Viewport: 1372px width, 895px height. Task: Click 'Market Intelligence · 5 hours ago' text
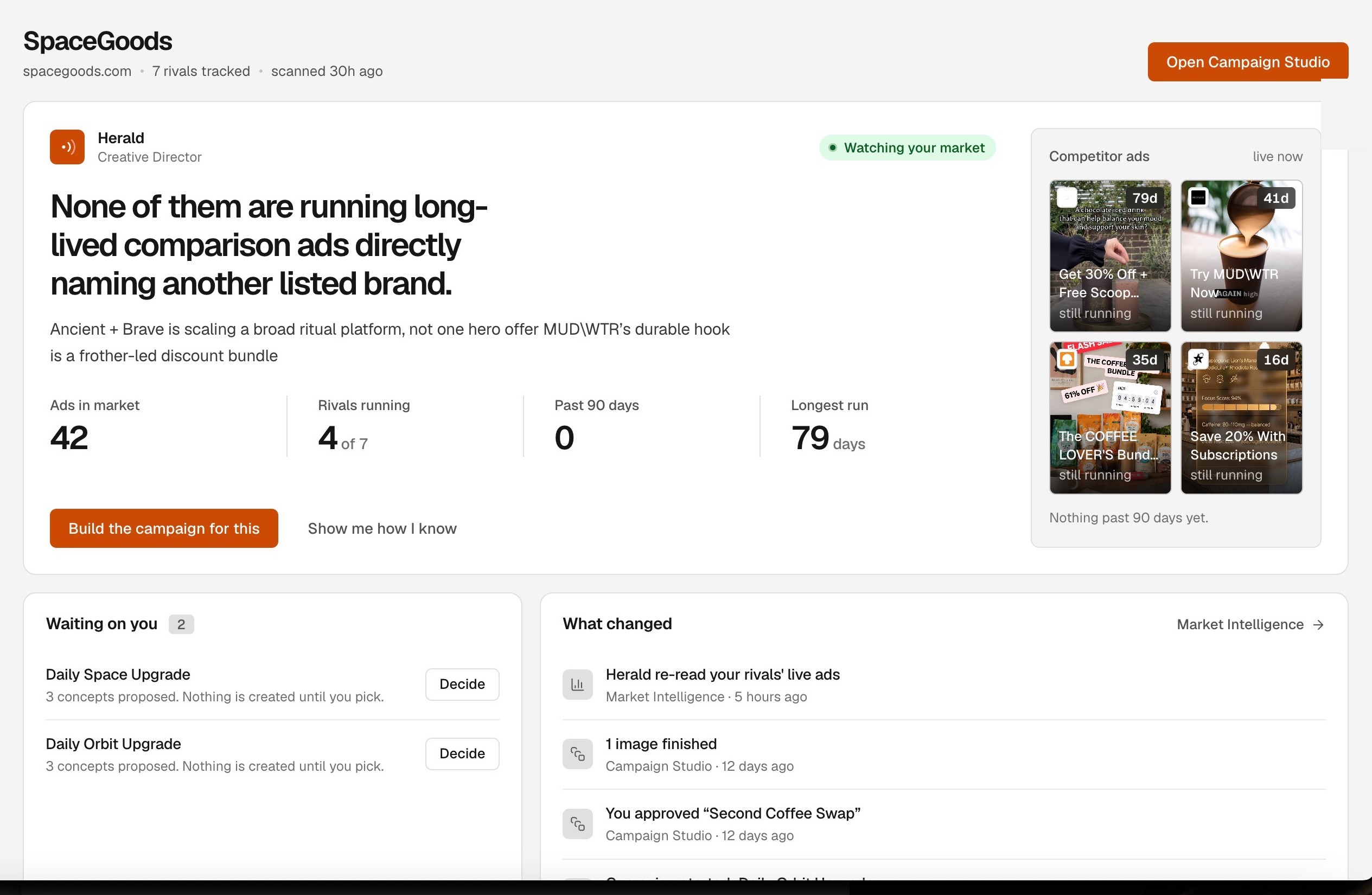(x=706, y=697)
